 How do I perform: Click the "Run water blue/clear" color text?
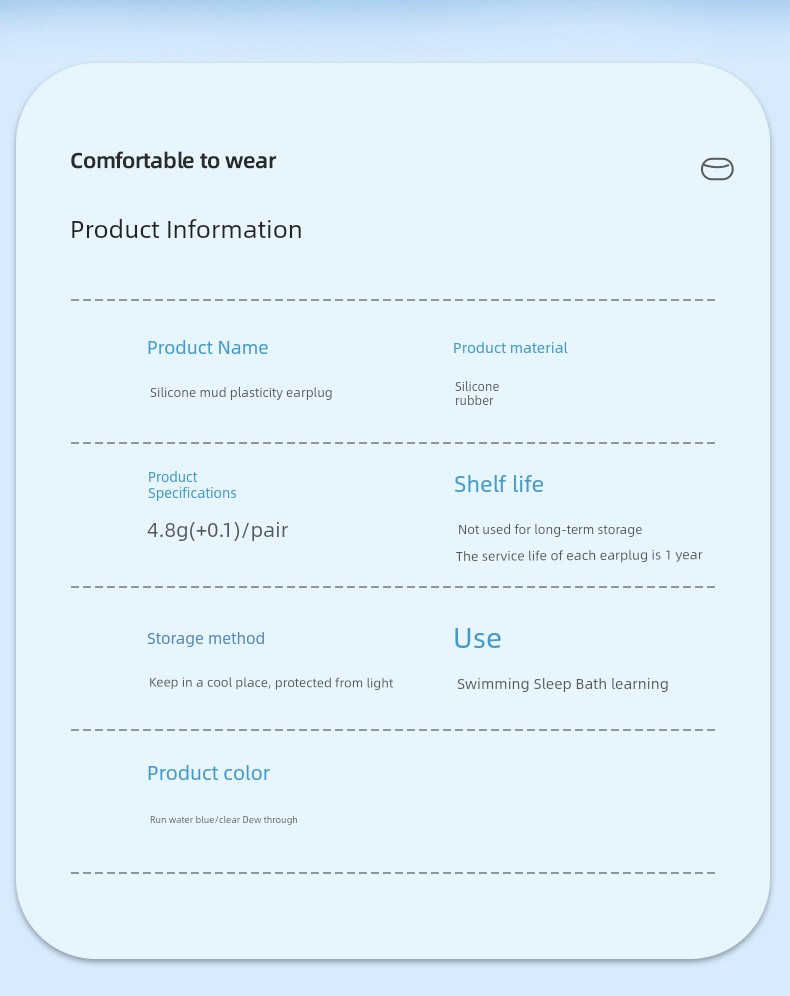pos(224,820)
